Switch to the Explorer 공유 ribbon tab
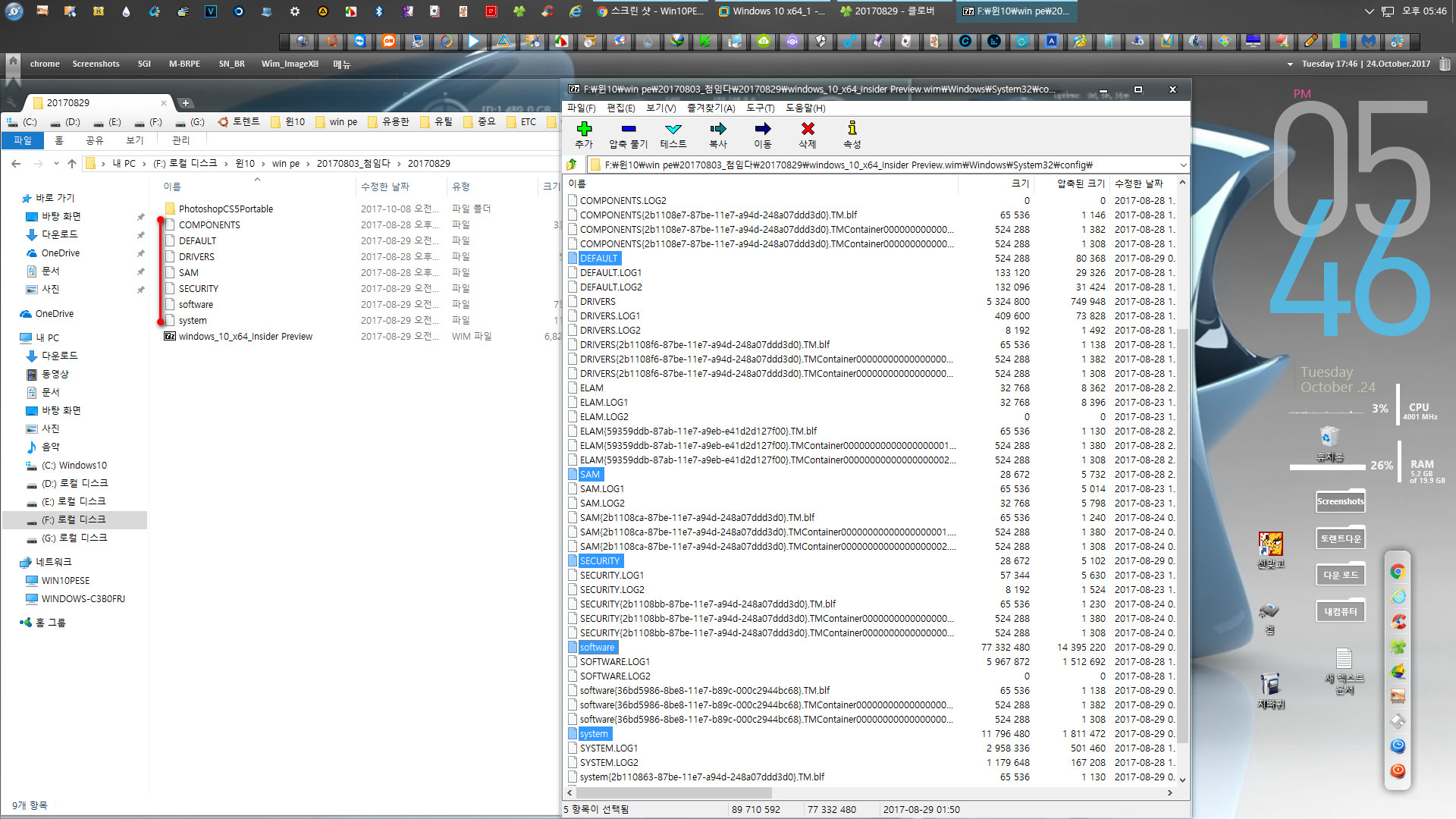The image size is (1456, 819). (95, 140)
